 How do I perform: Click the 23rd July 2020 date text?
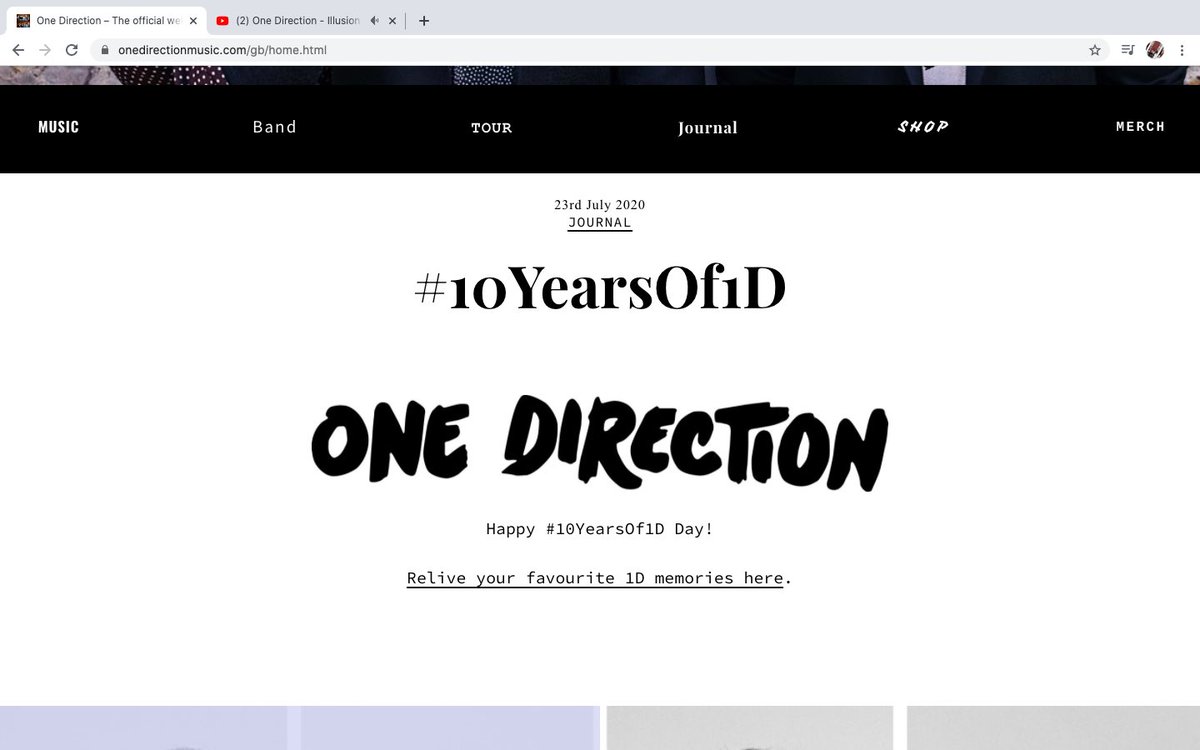[x=600, y=205]
